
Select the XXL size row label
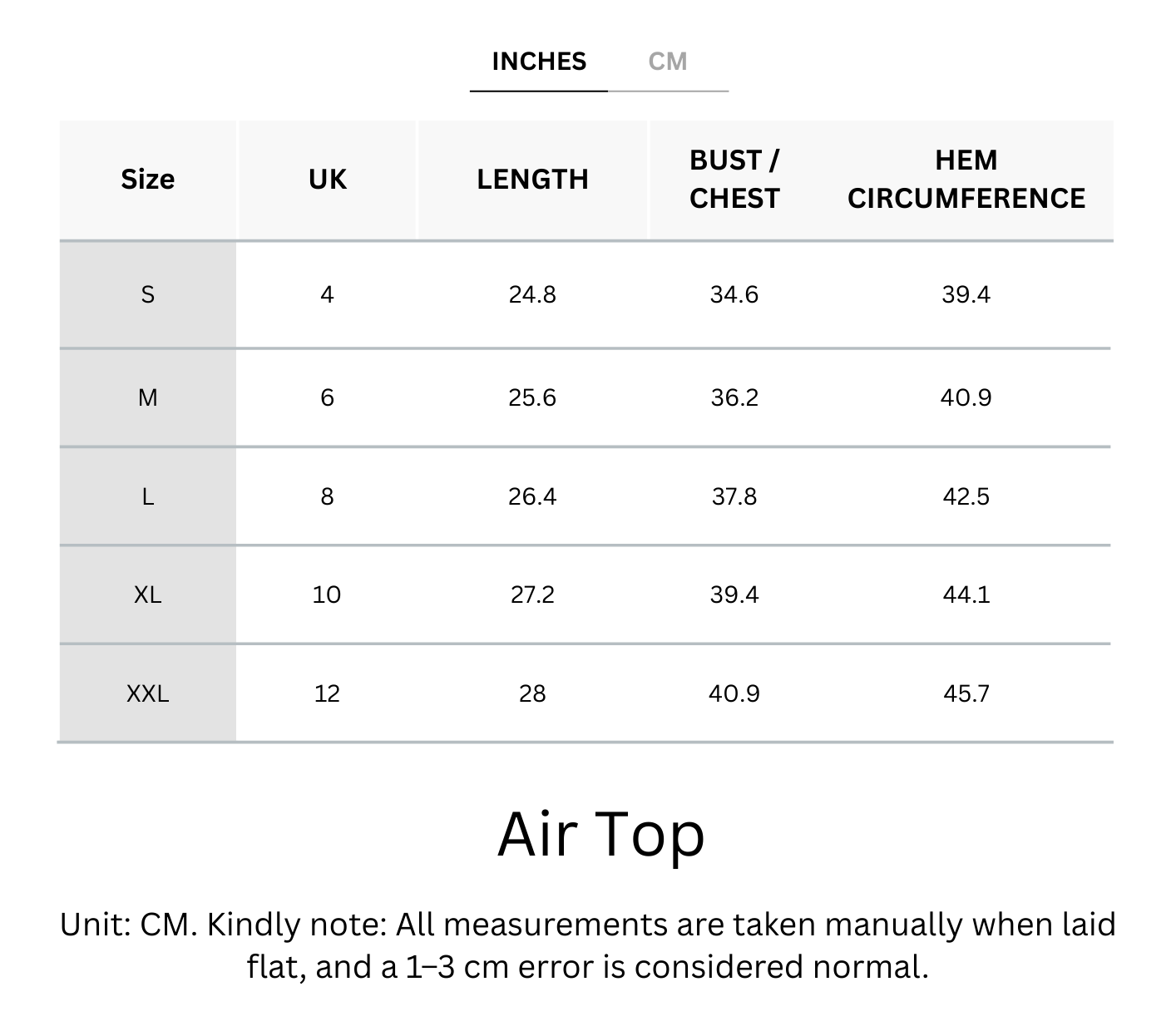148,693
